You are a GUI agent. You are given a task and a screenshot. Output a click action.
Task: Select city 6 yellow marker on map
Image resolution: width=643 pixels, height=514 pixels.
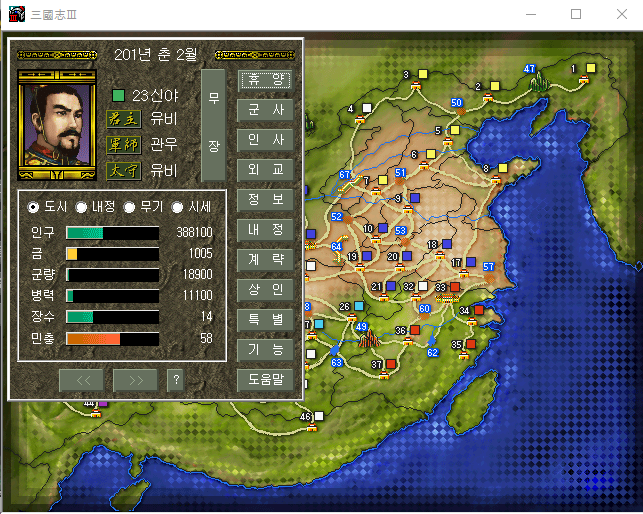[x=431, y=154]
